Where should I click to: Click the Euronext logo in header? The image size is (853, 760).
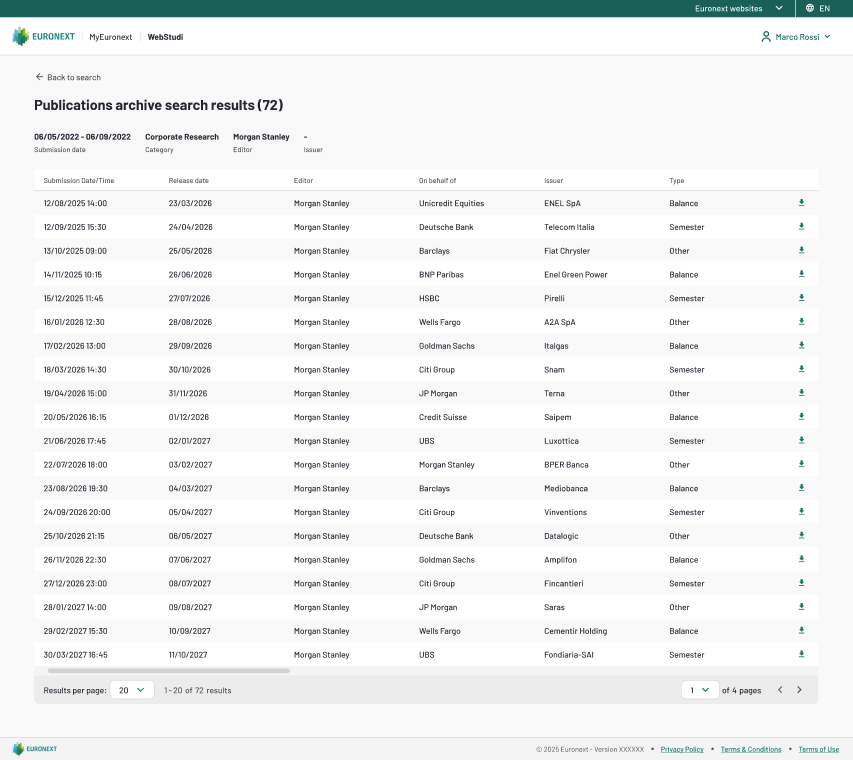[44, 36]
